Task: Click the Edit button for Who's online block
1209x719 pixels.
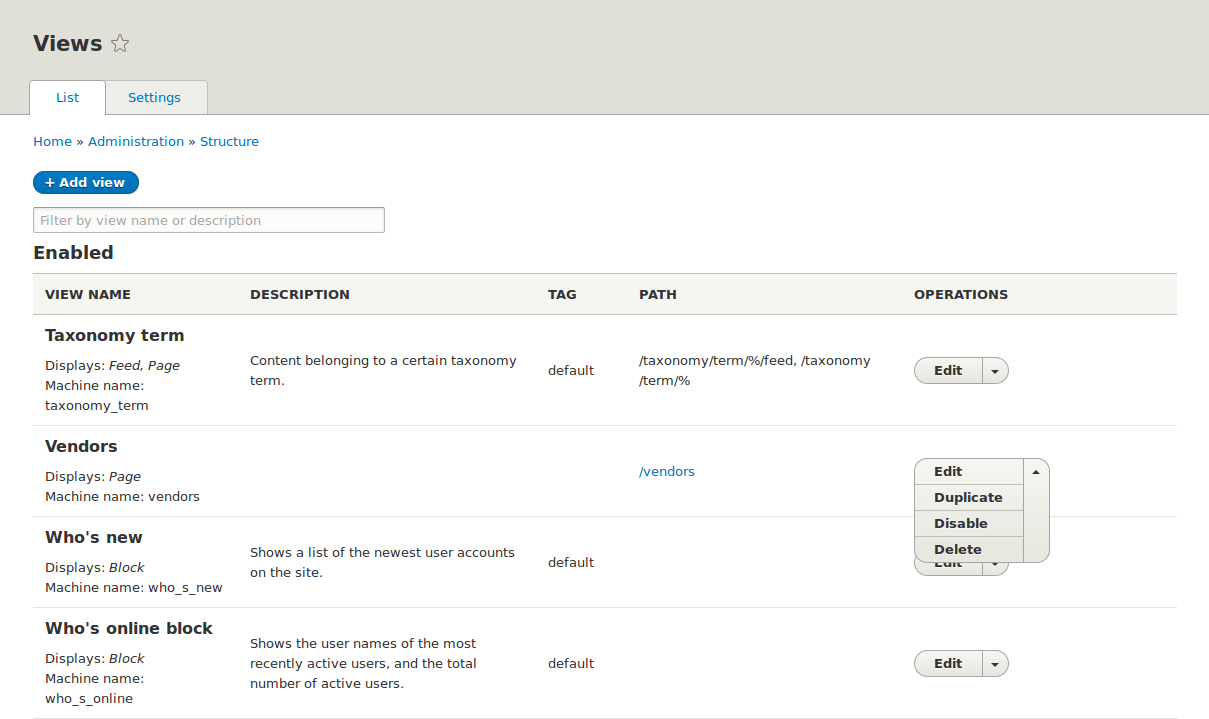Action: 947,663
